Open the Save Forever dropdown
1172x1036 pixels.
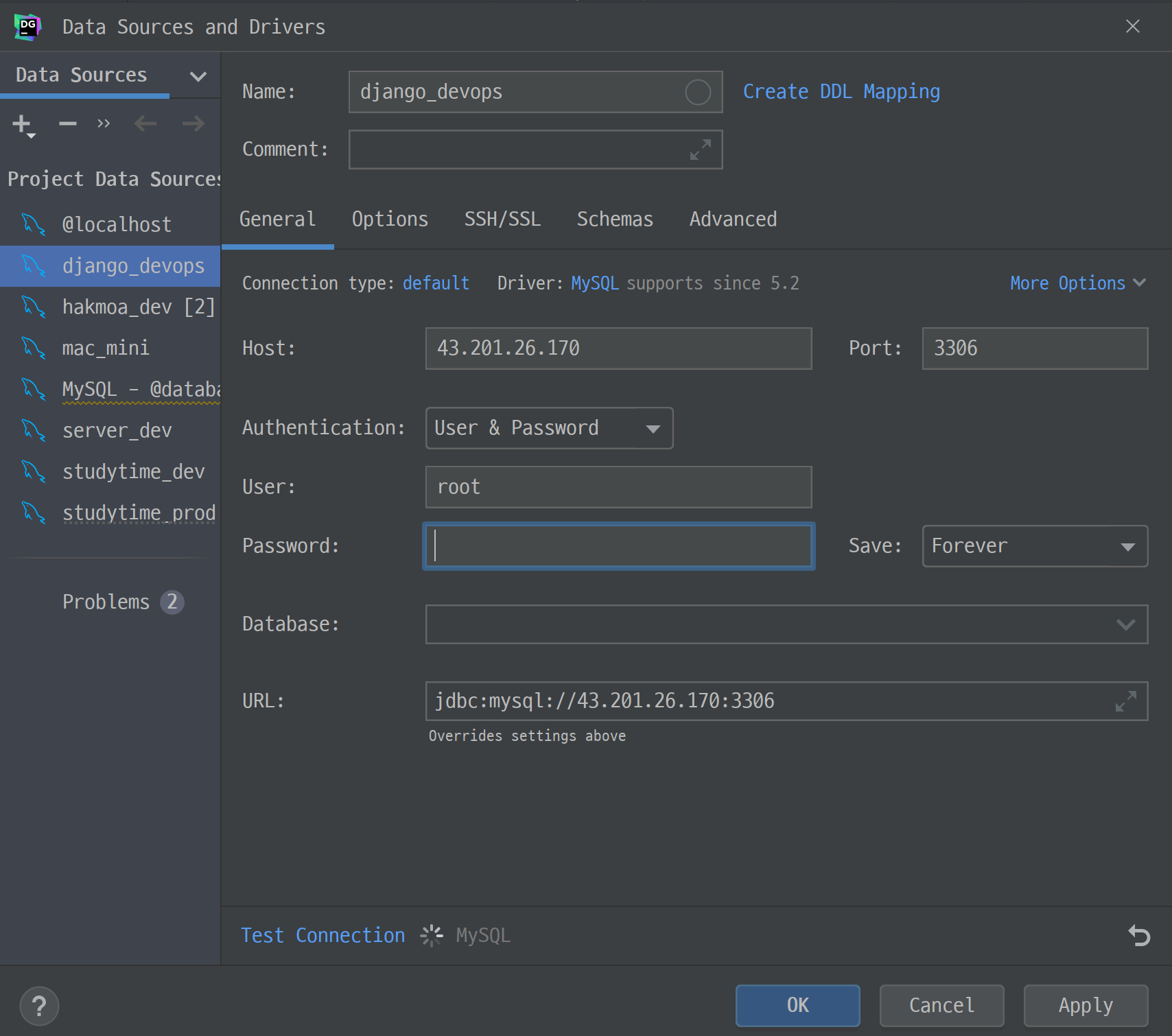1035,546
